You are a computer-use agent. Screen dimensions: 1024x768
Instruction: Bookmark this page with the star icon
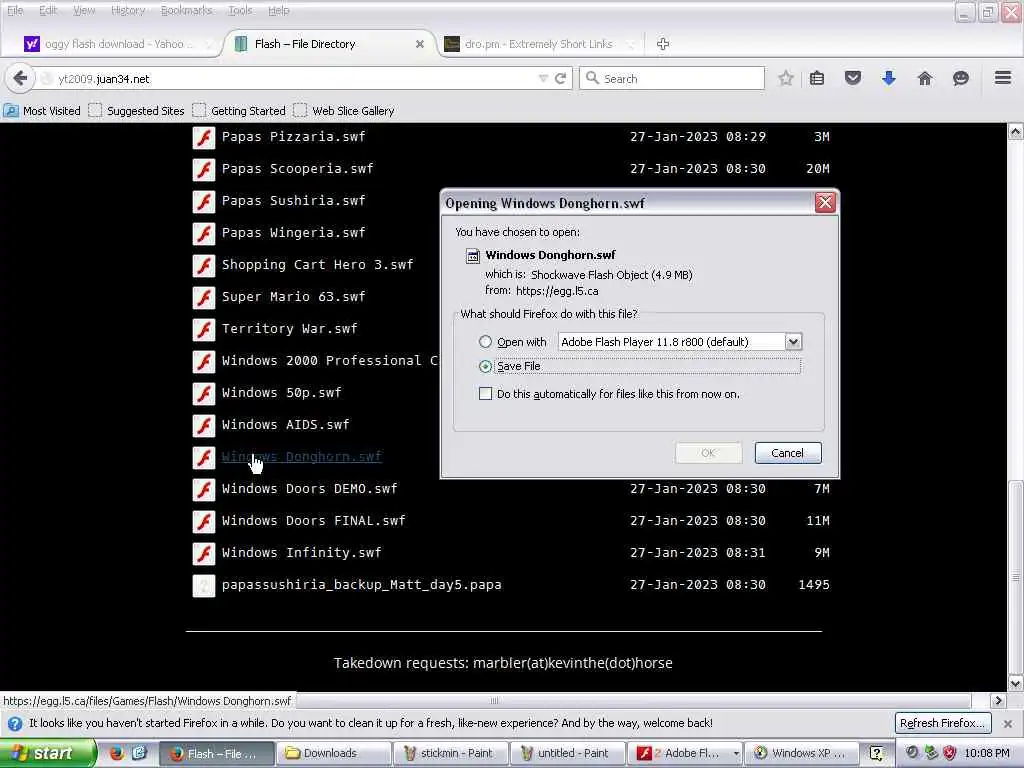(x=786, y=78)
